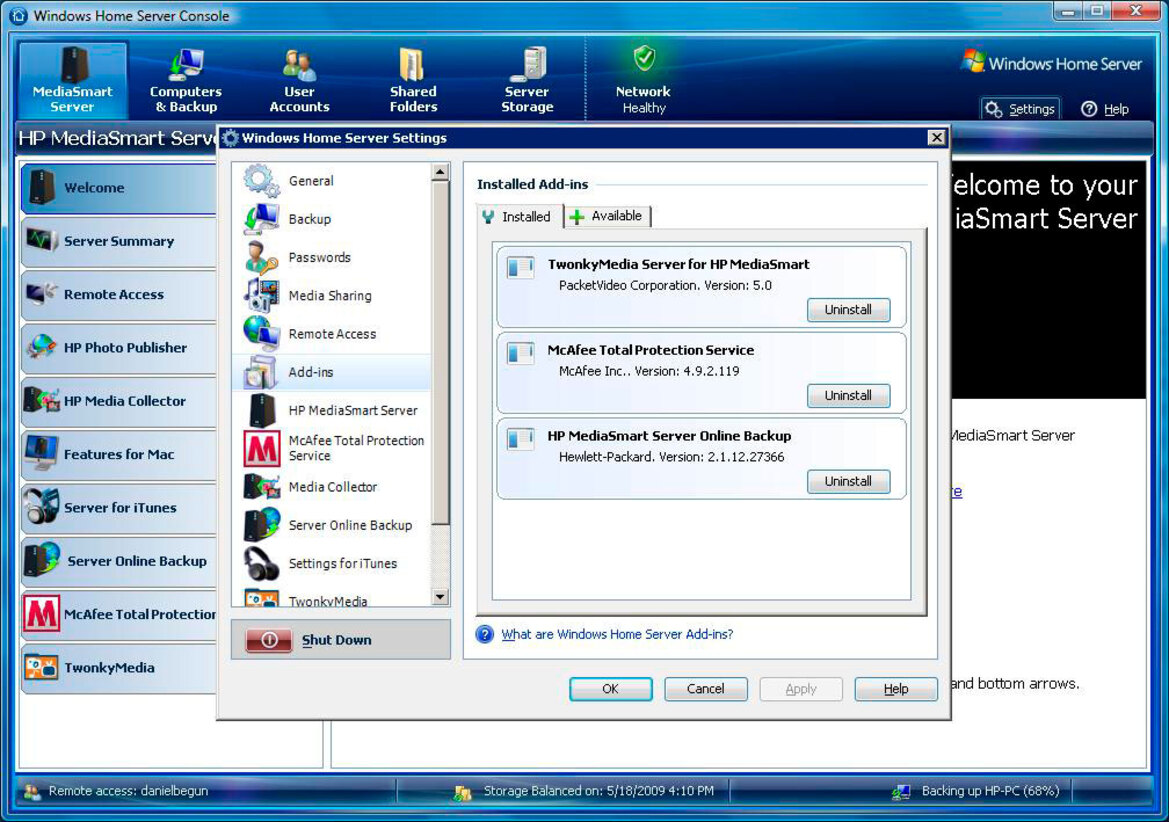Image resolution: width=1169 pixels, height=822 pixels.
Task: Select 'Hewlett-Packard. Version: 2.1.12.27366' text
Action: click(x=671, y=457)
